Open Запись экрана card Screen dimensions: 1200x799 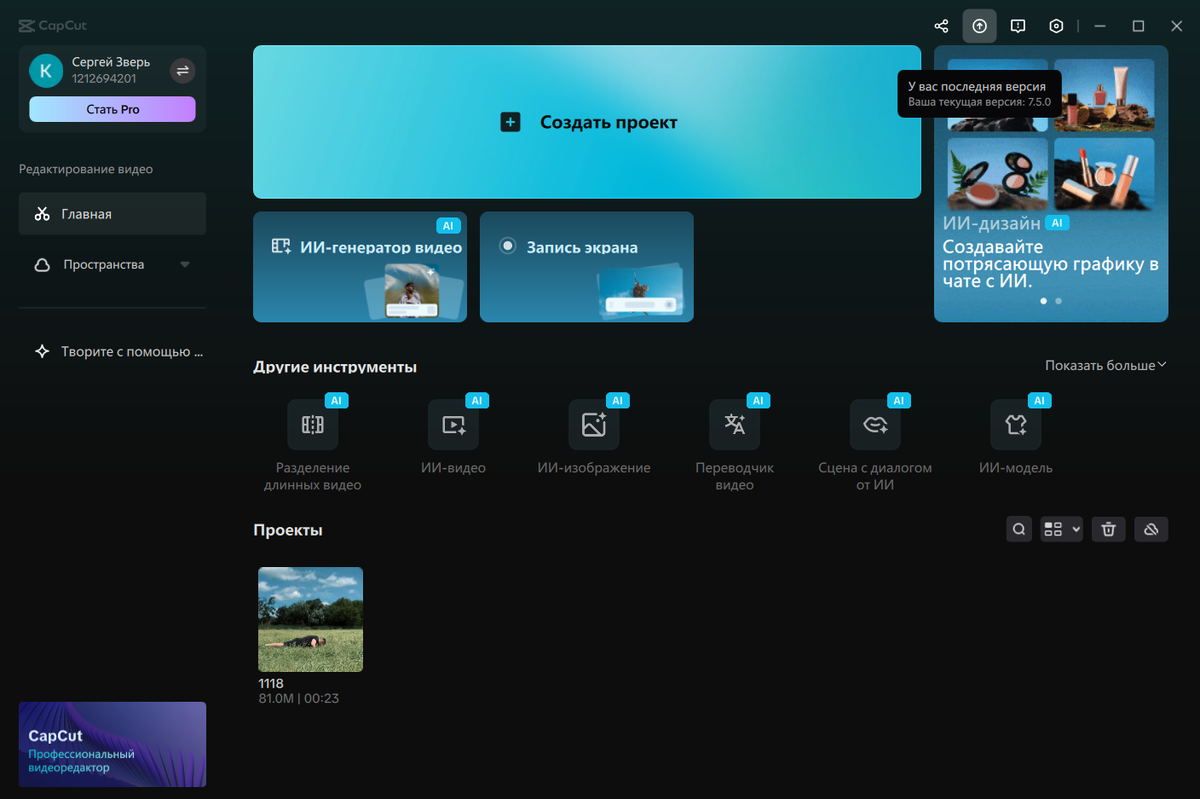tap(587, 267)
